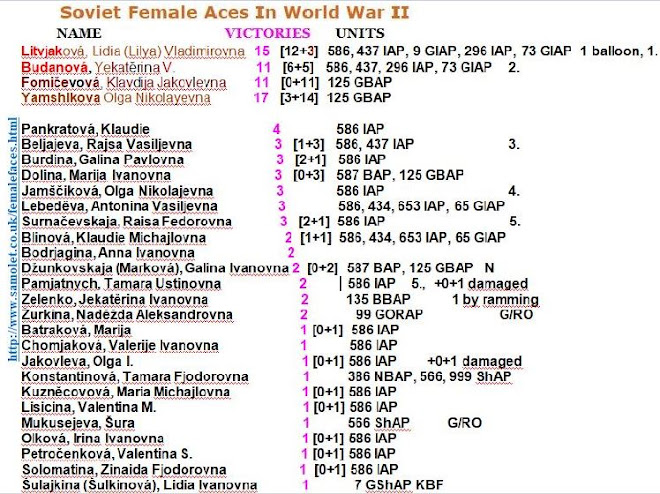This screenshot has height=494, width=660.
Task: Select the name Budanová, Yekatěrina V.
Action: pyautogui.click(x=97, y=67)
